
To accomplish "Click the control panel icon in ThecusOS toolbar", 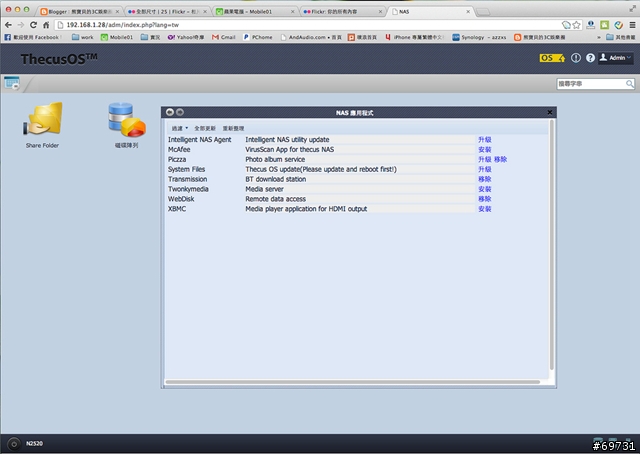I will [12, 83].
